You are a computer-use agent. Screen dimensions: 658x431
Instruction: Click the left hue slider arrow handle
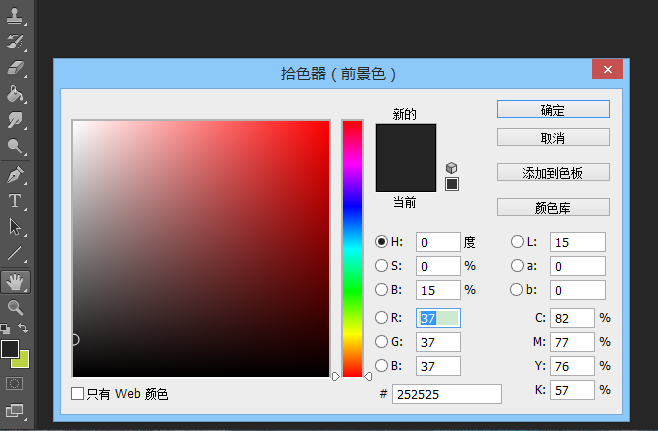(x=336, y=376)
